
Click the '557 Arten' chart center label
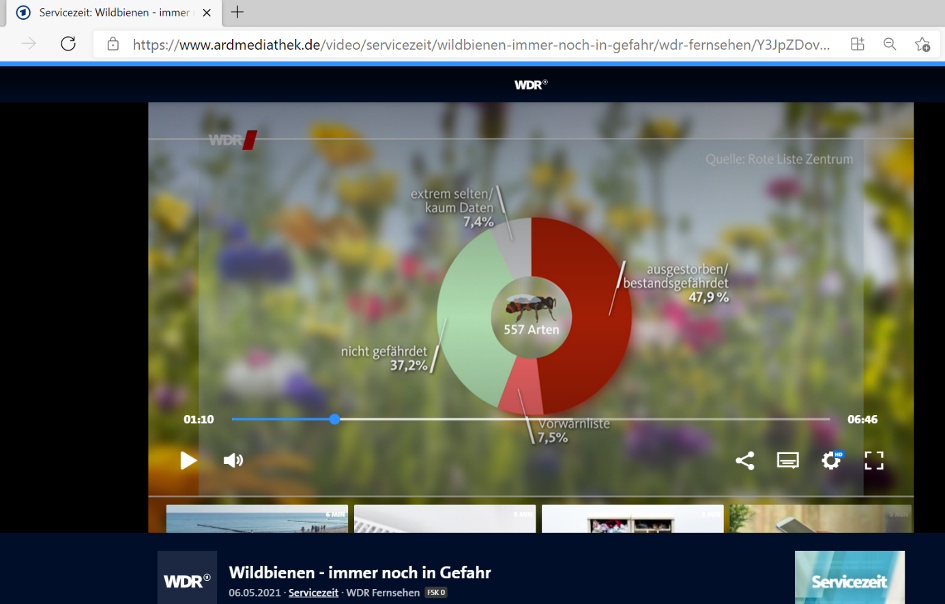click(x=532, y=330)
